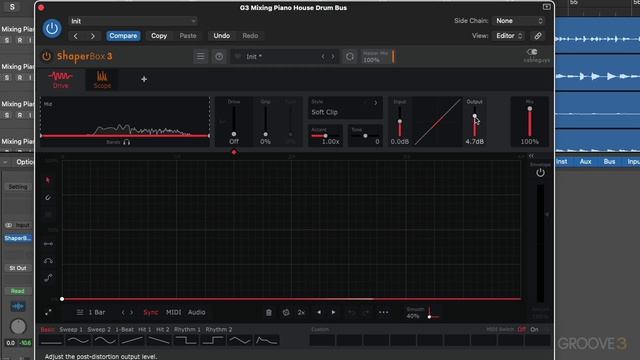Screen dimensions: 640x360
Task: Select the Sweep 1 preset tab
Action: click(x=71, y=329)
